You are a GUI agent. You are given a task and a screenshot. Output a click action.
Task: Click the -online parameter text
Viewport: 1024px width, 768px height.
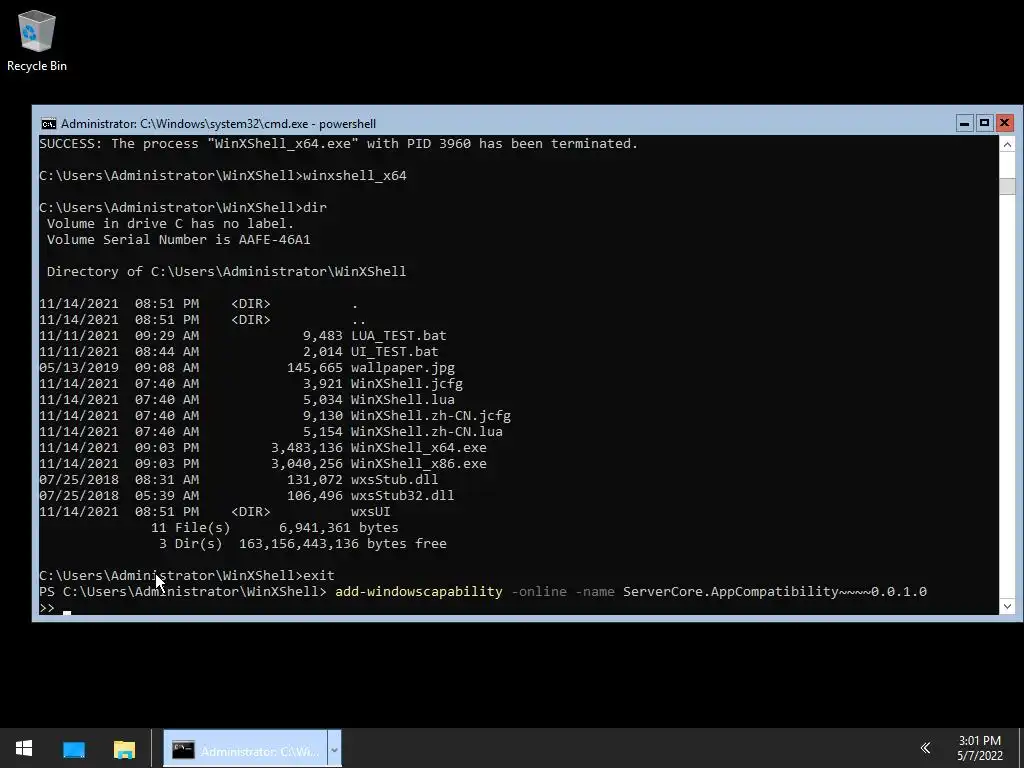[x=539, y=592]
